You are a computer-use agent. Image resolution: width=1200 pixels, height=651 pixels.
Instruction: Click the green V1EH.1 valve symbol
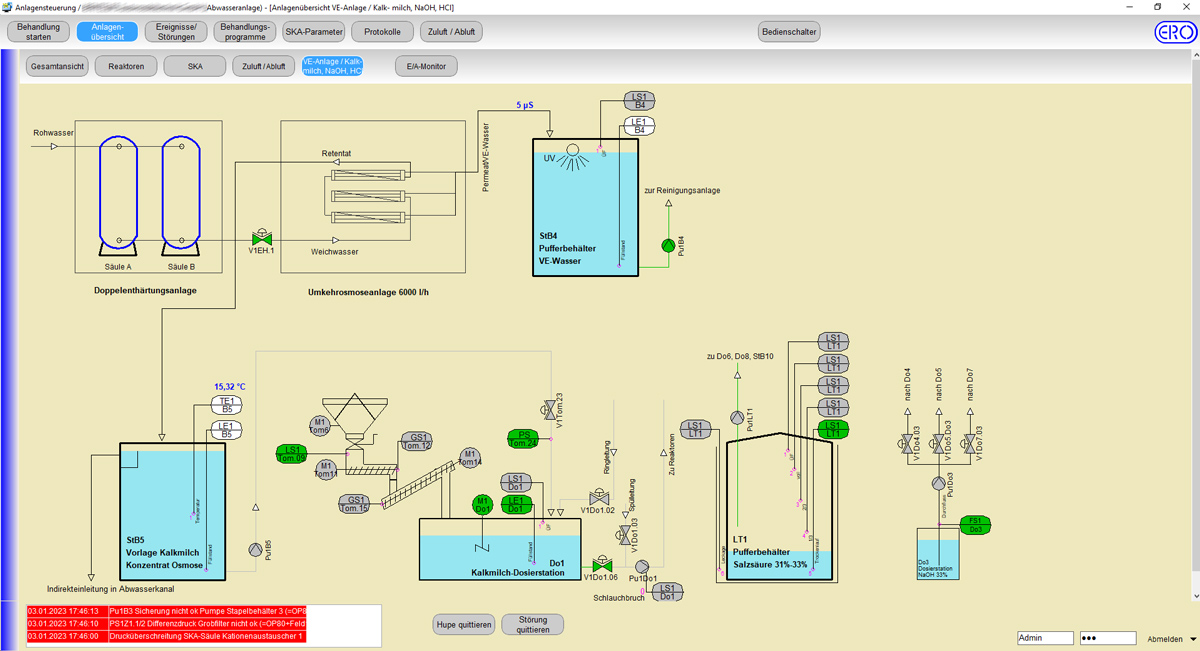(262, 238)
